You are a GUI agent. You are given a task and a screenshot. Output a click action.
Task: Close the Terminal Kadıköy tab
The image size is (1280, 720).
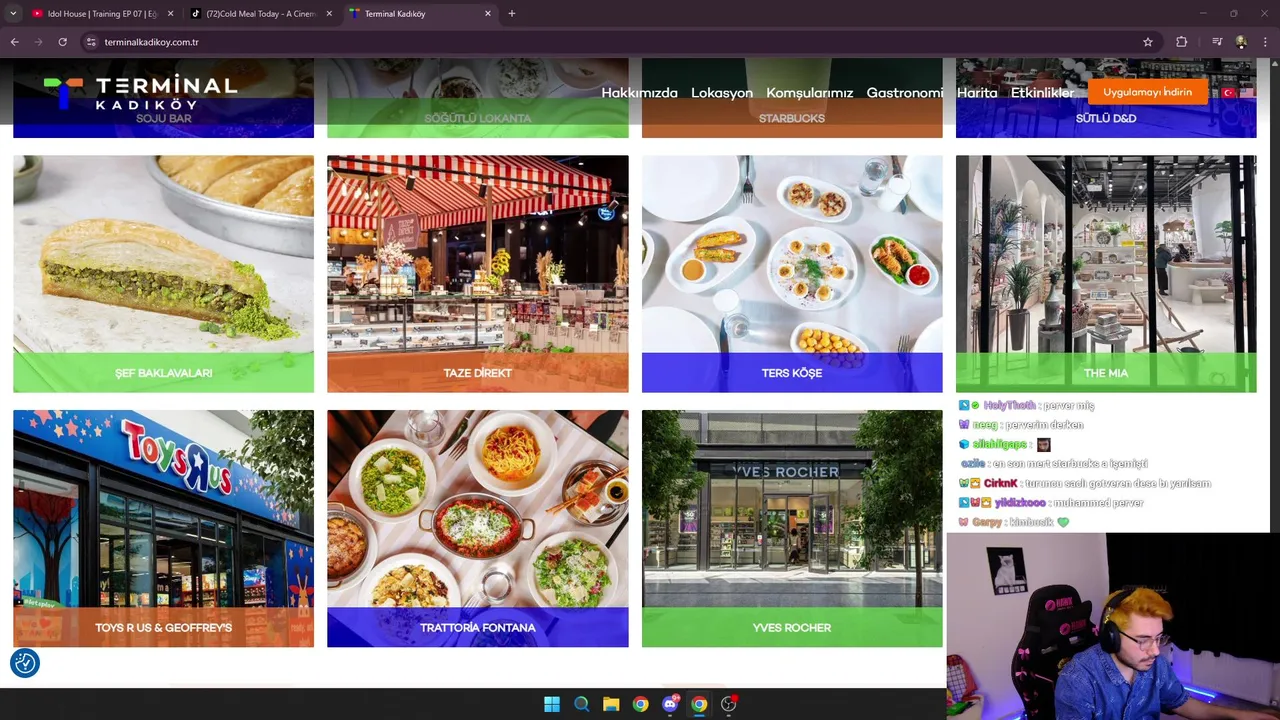(488, 13)
